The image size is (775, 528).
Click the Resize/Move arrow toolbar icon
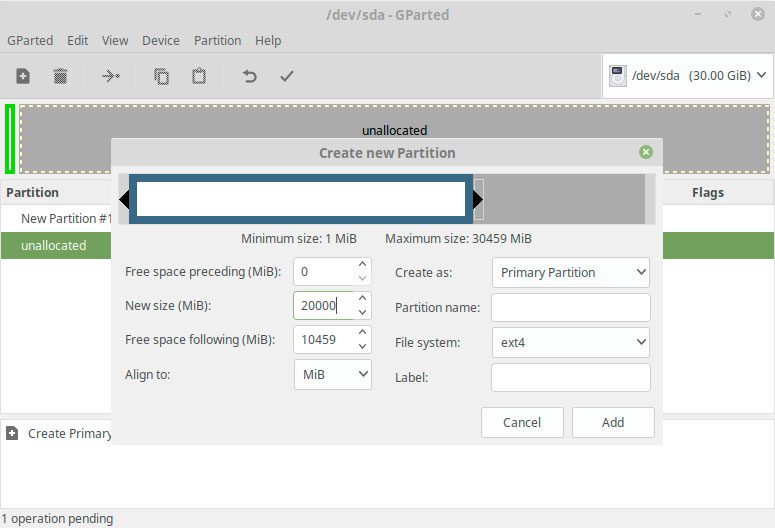pos(111,76)
